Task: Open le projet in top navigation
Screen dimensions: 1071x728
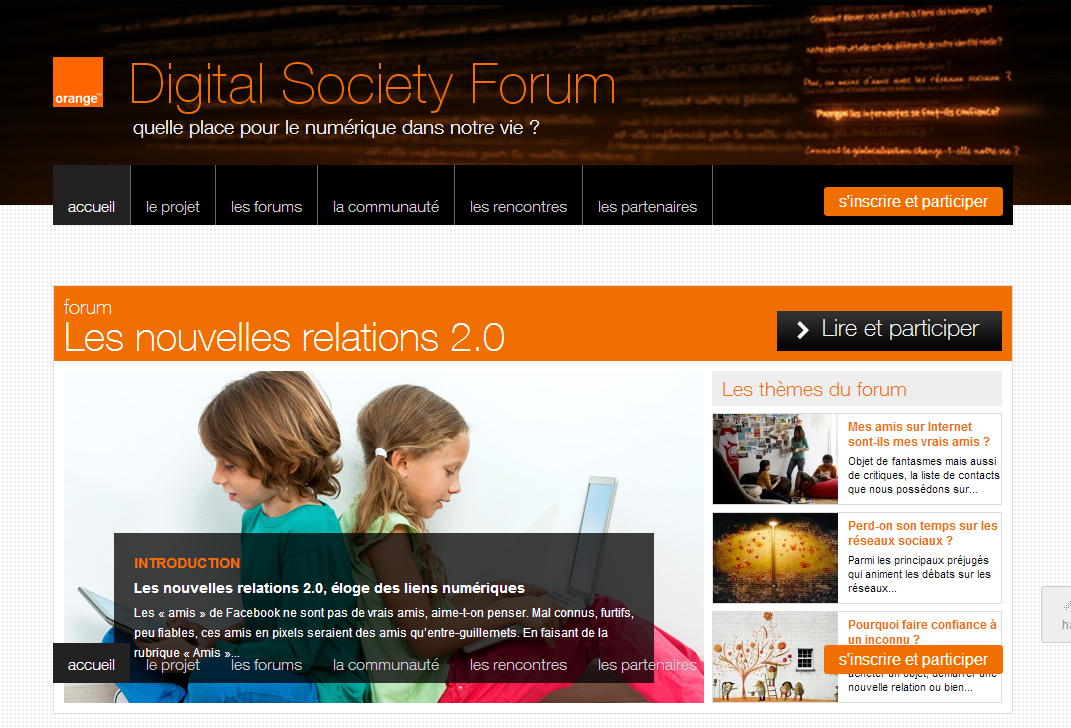Action: 173,206
